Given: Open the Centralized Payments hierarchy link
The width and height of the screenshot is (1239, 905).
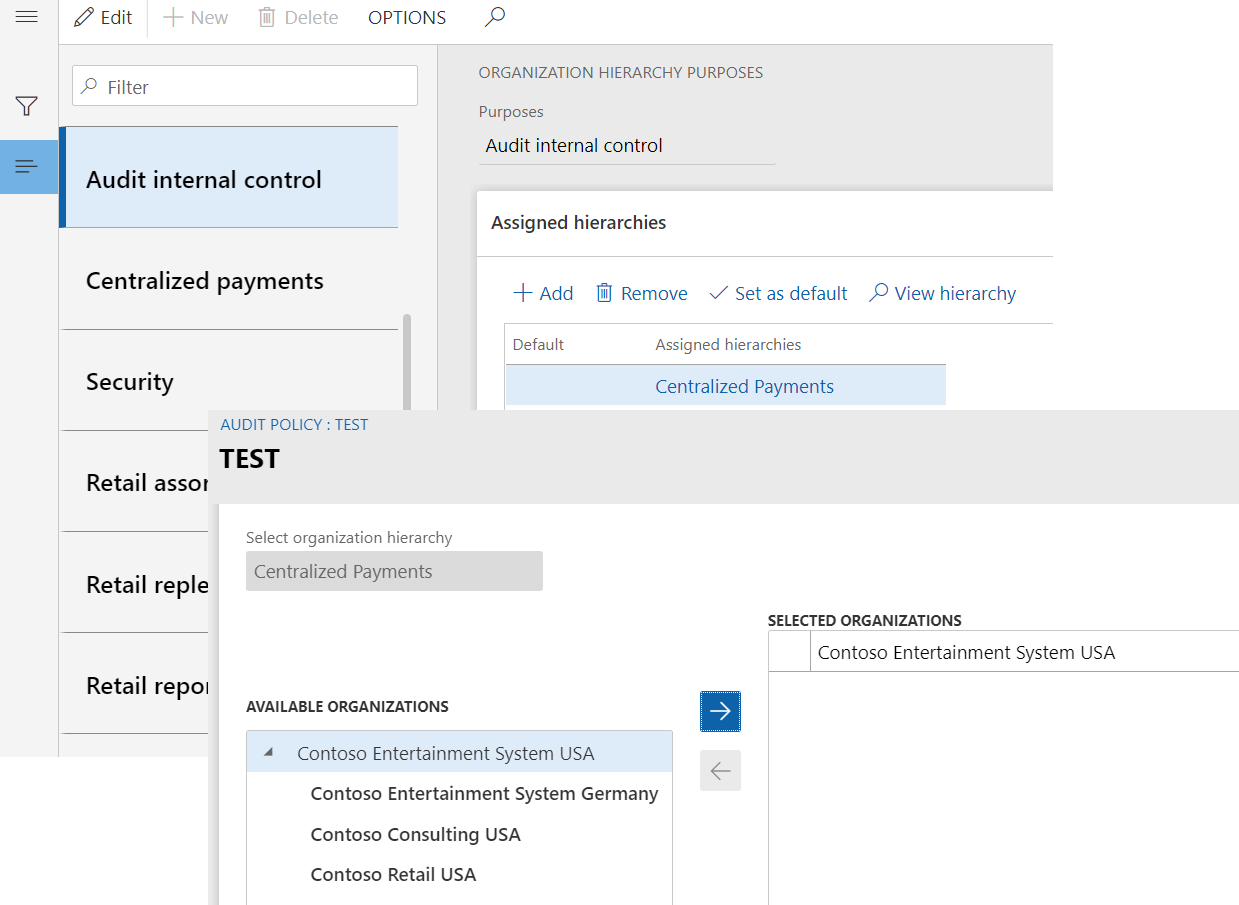Looking at the screenshot, I should [744, 387].
